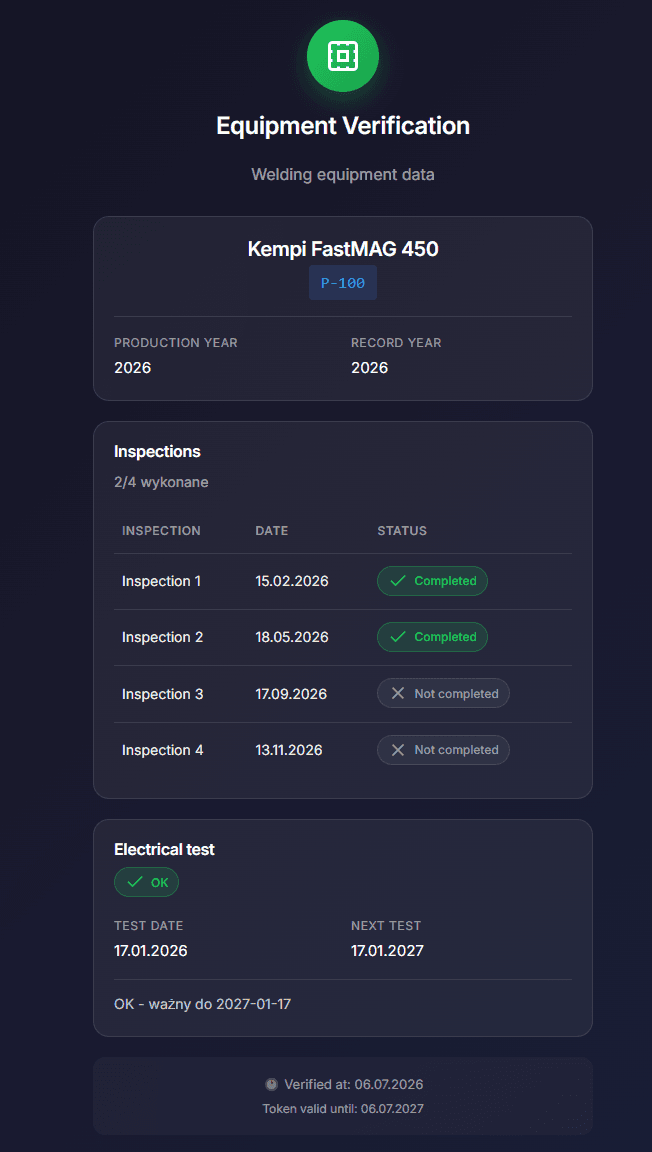Click the Kempi FastMAG 450 title
This screenshot has width=652, height=1152.
point(343,249)
